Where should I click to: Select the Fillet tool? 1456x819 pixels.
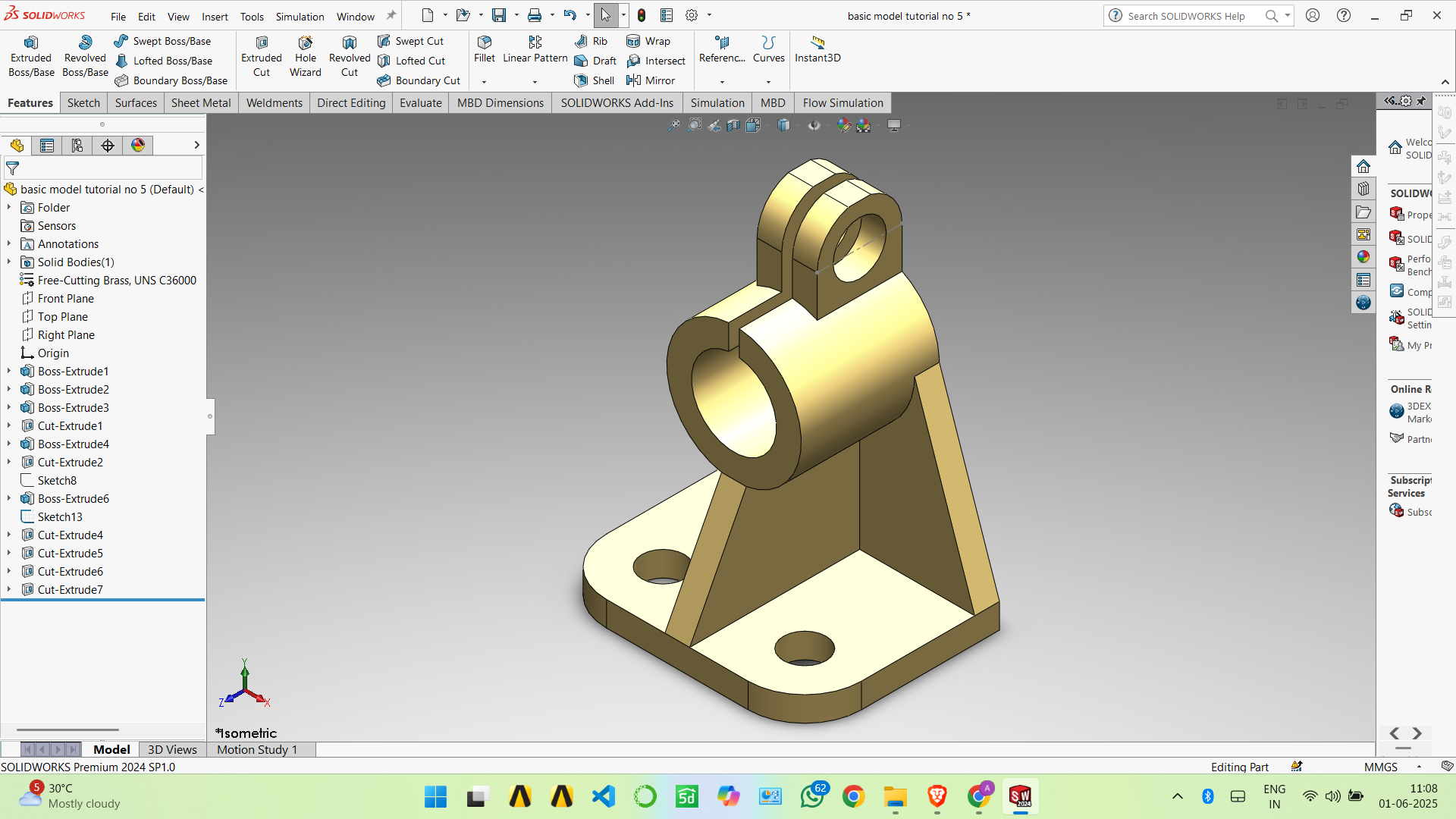[485, 49]
